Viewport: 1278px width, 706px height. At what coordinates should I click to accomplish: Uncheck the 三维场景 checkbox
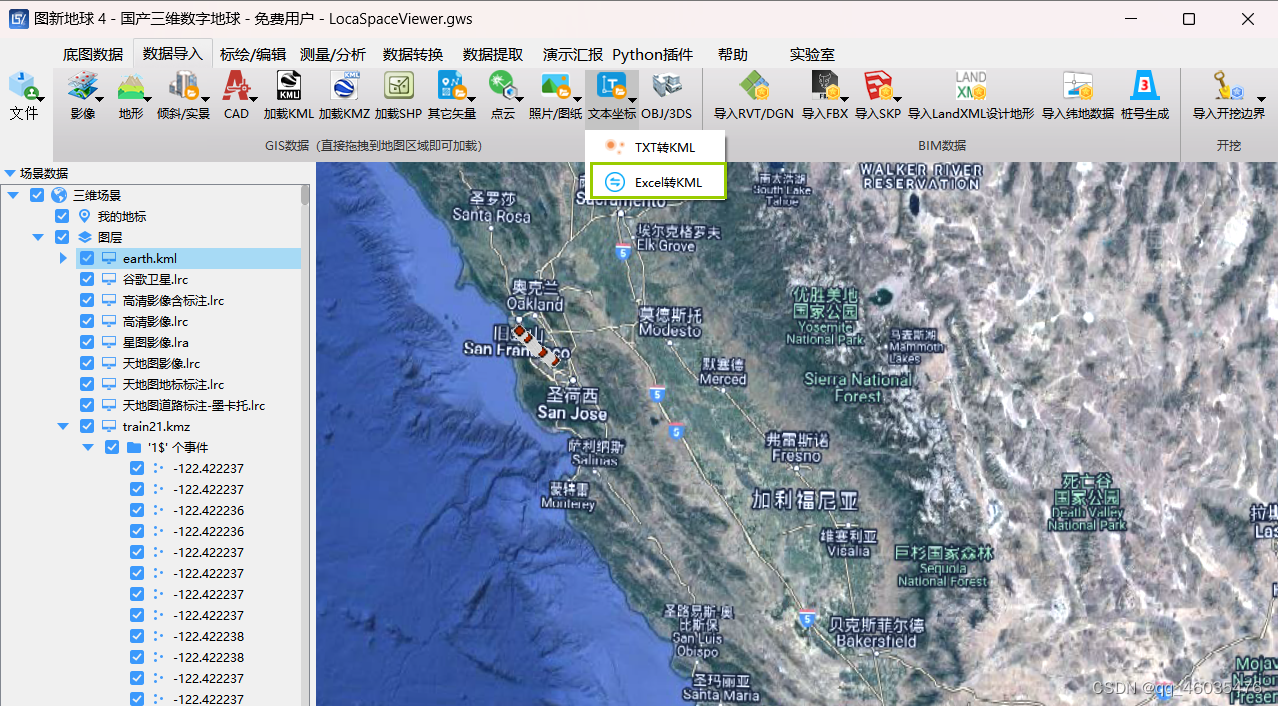tap(37, 195)
